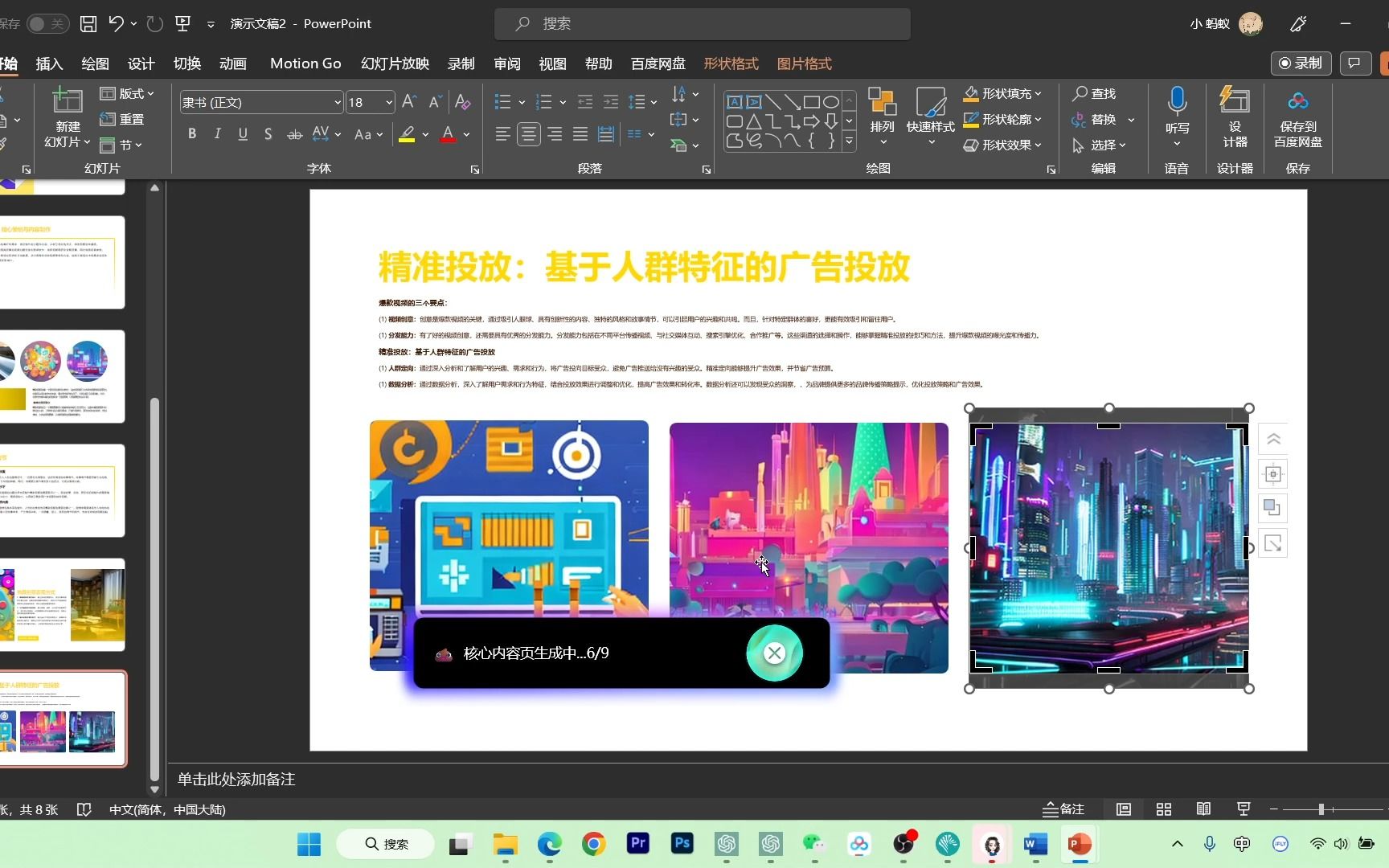Image resolution: width=1389 pixels, height=868 pixels.
Task: Decrease font size with smaller A icon
Action: pyautogui.click(x=435, y=101)
